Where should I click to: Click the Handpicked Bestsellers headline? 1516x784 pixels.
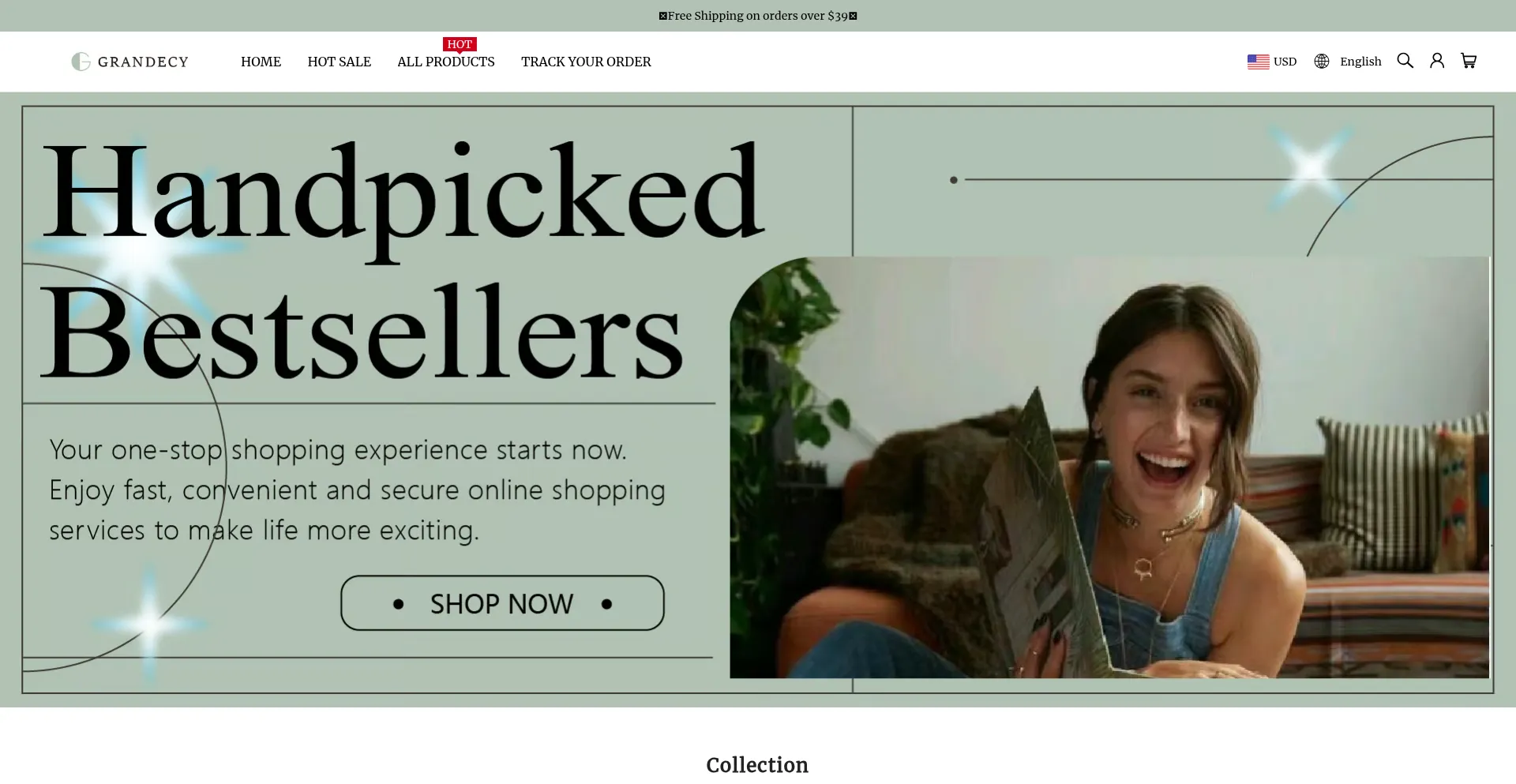click(403, 261)
